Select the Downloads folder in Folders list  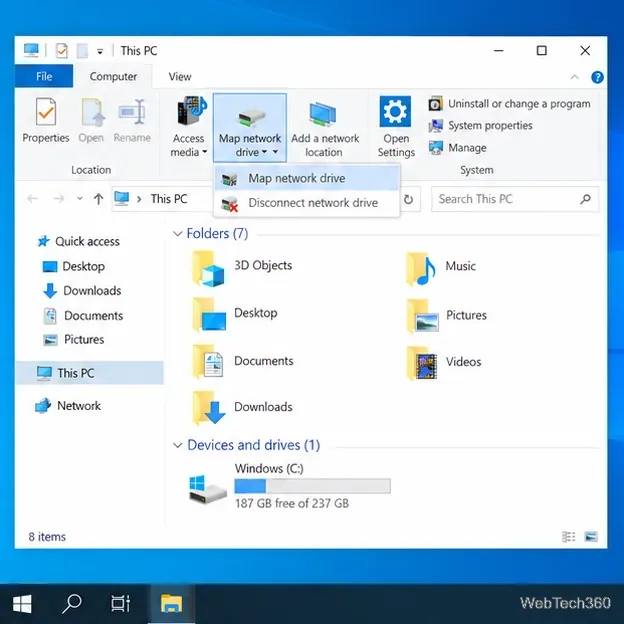click(242, 407)
